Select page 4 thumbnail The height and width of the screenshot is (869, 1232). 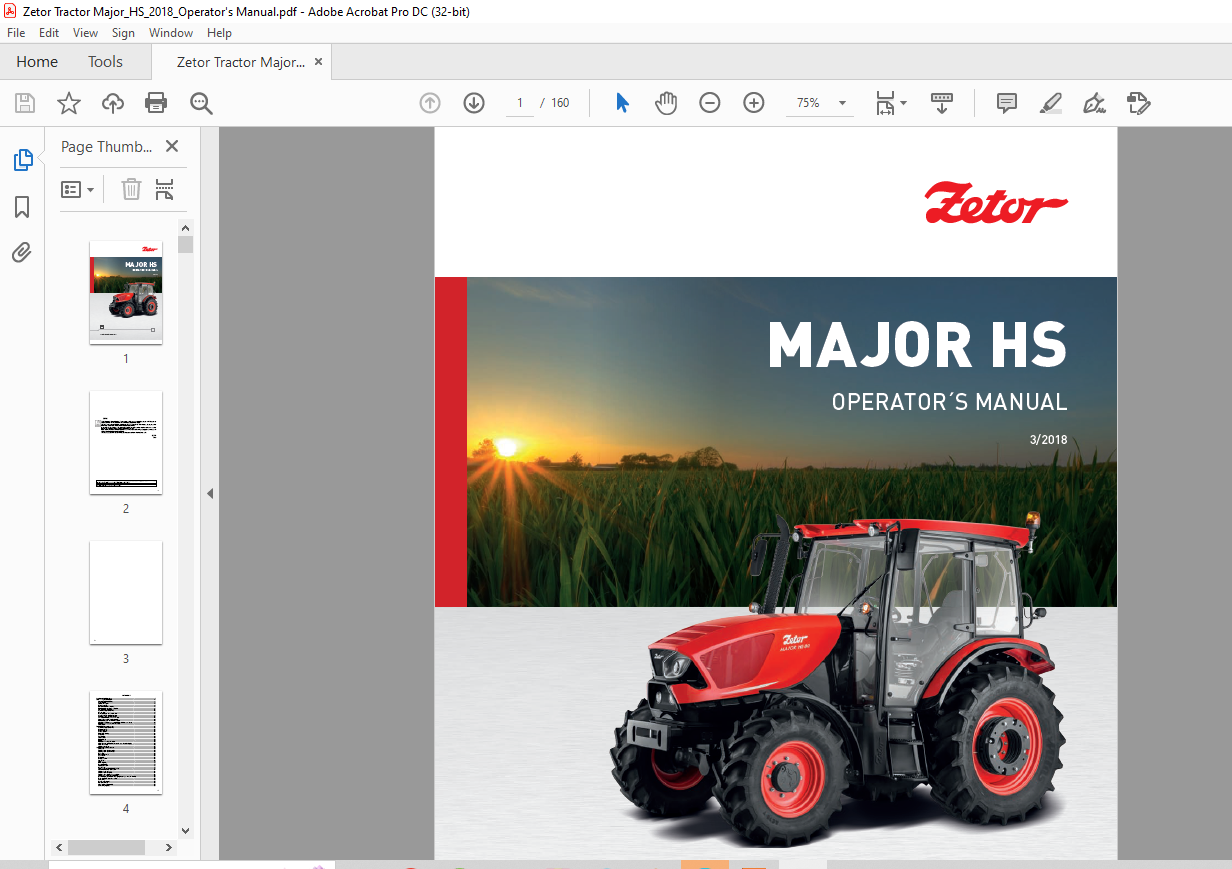(x=126, y=742)
